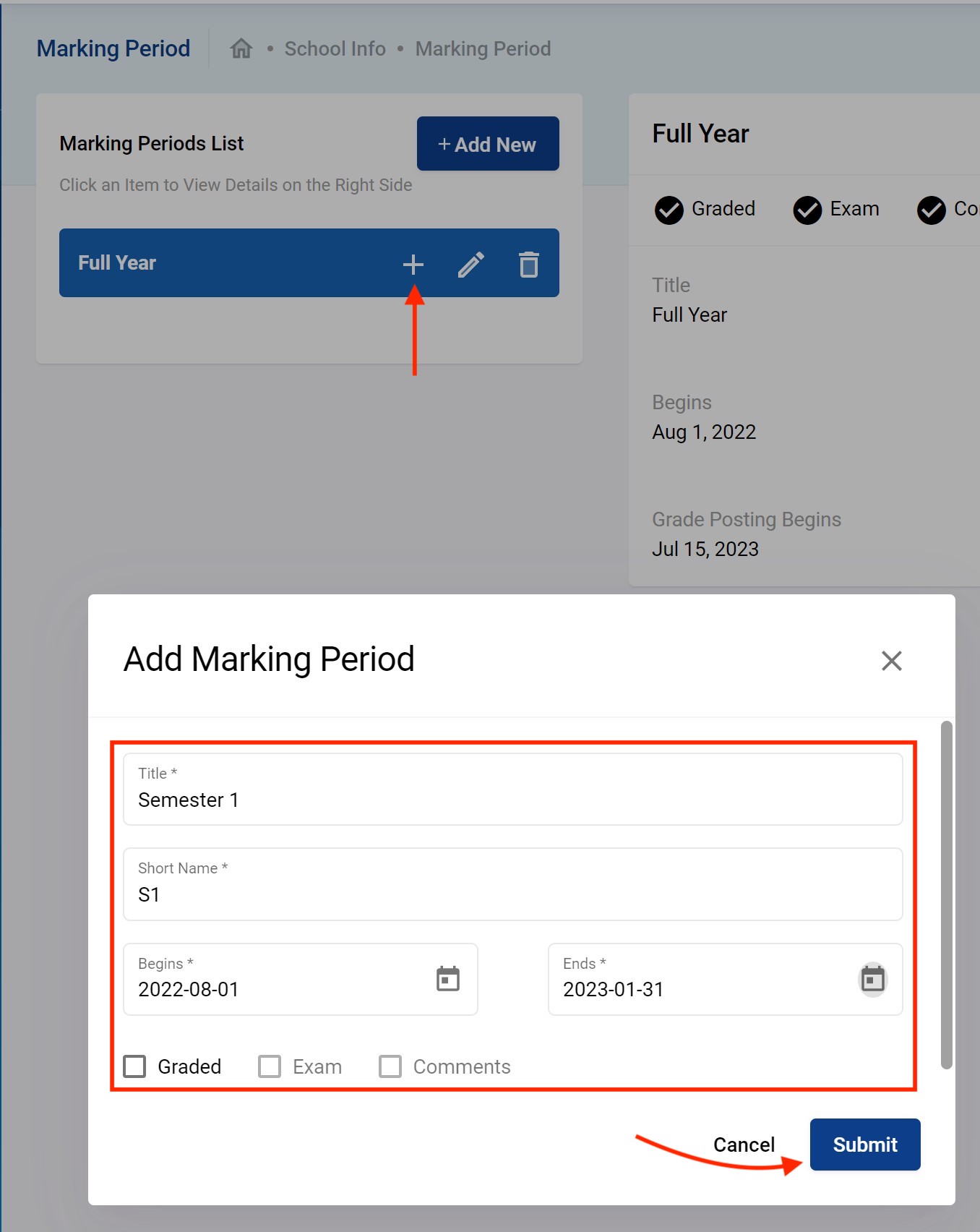Tick the Exam checkbox in dialog
Screen dimensions: 980x1232
[x=270, y=1066]
